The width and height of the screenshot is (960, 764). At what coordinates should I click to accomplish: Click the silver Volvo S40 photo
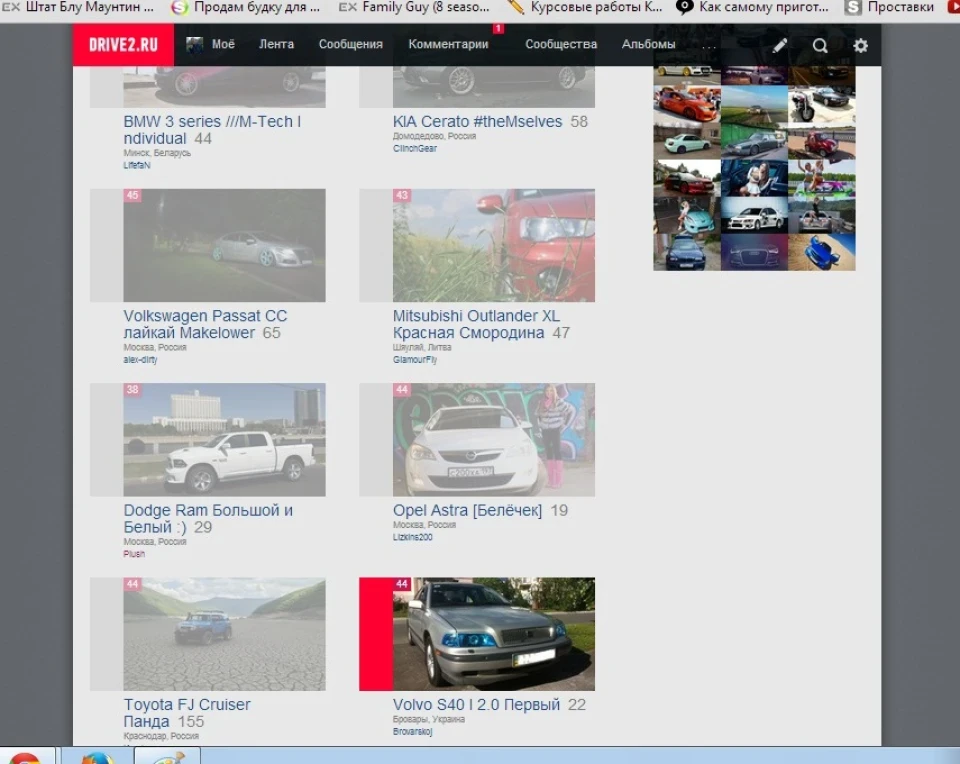pos(493,634)
